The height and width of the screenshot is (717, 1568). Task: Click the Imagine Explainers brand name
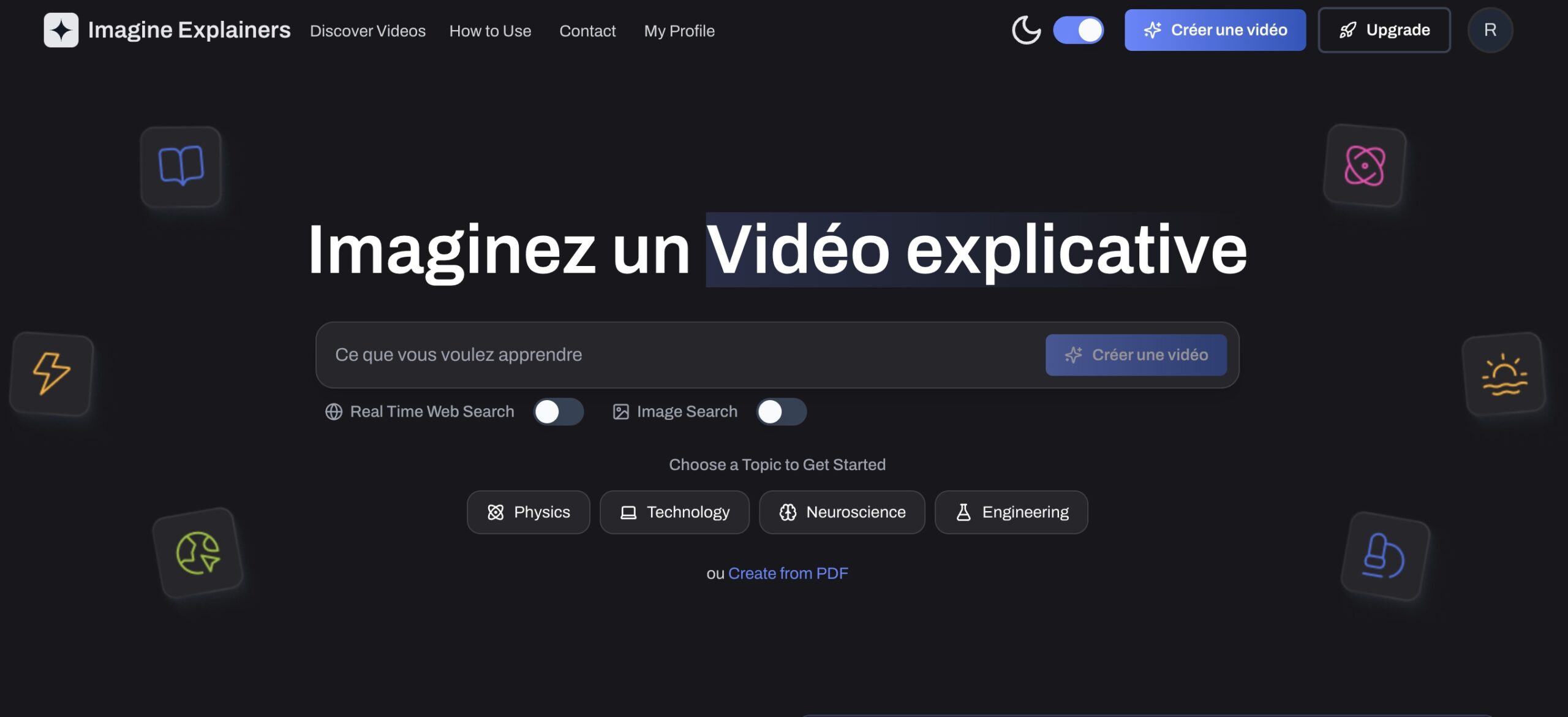pos(189,30)
